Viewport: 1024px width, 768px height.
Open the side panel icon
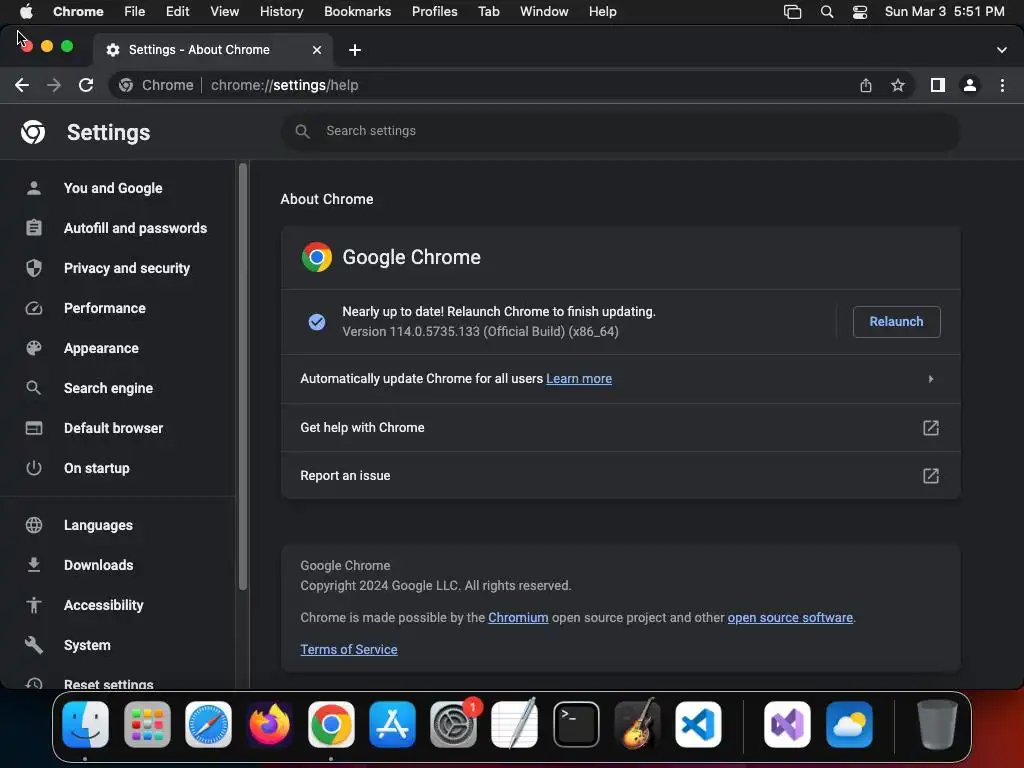pos(938,85)
